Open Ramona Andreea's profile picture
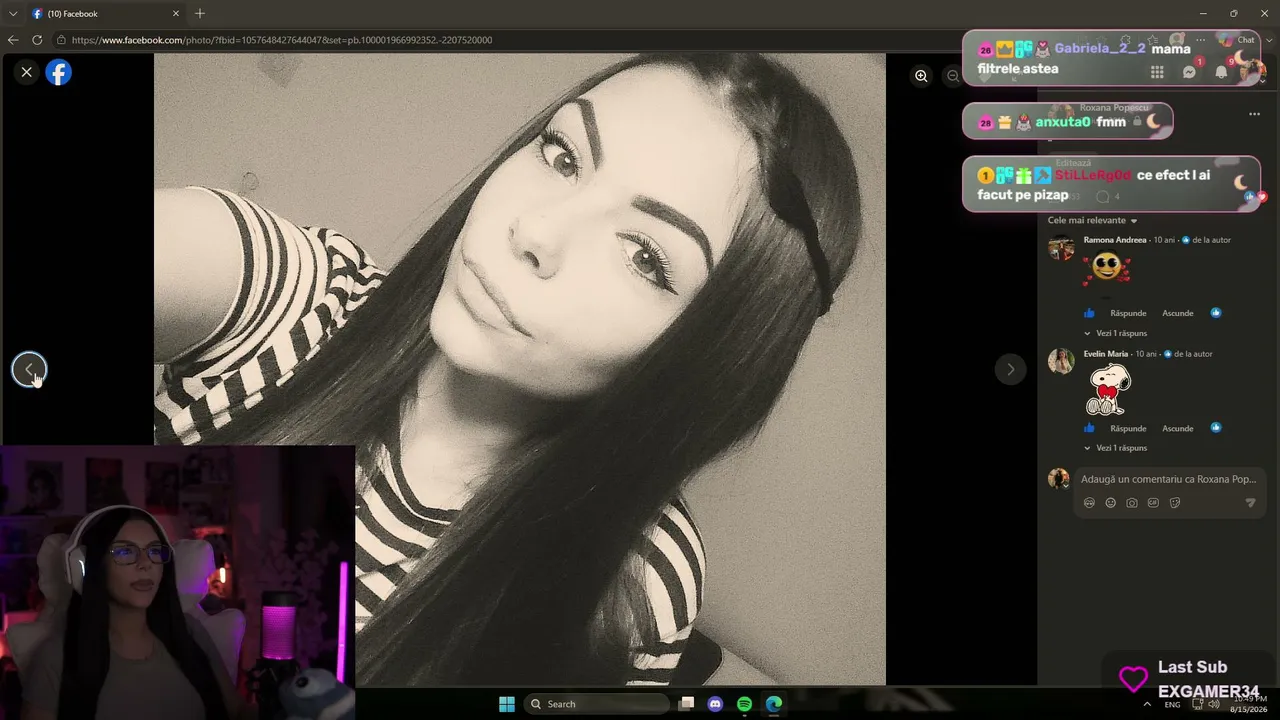This screenshot has width=1280, height=720. tap(1061, 246)
